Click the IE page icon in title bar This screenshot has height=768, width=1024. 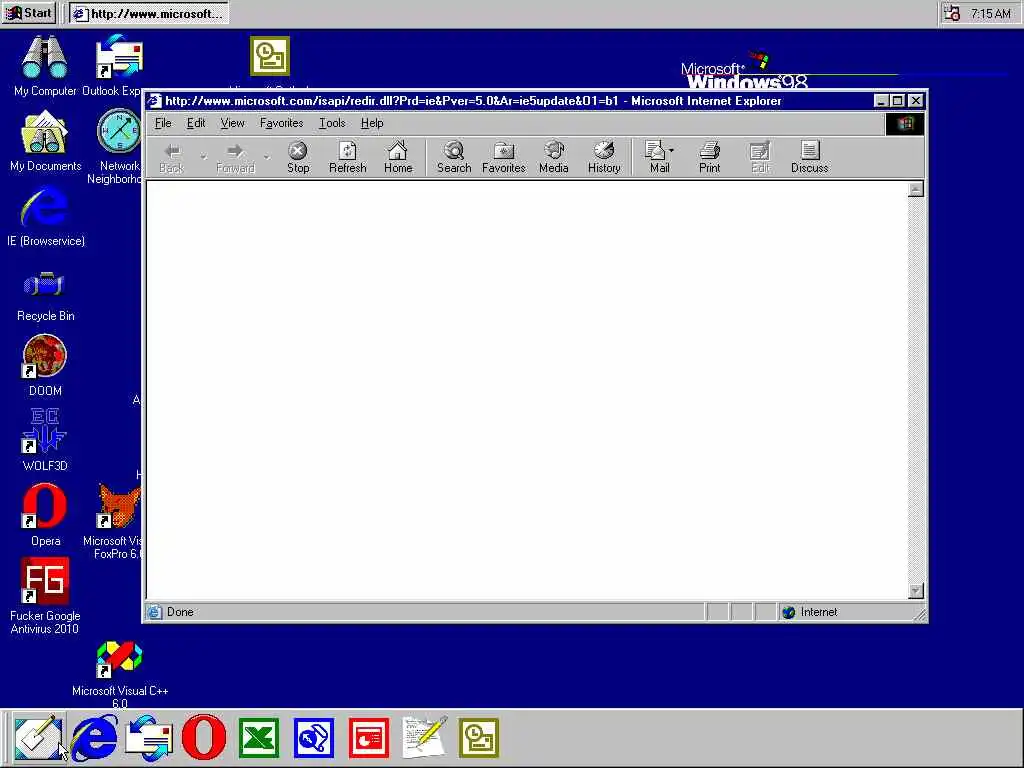pyautogui.click(x=154, y=101)
